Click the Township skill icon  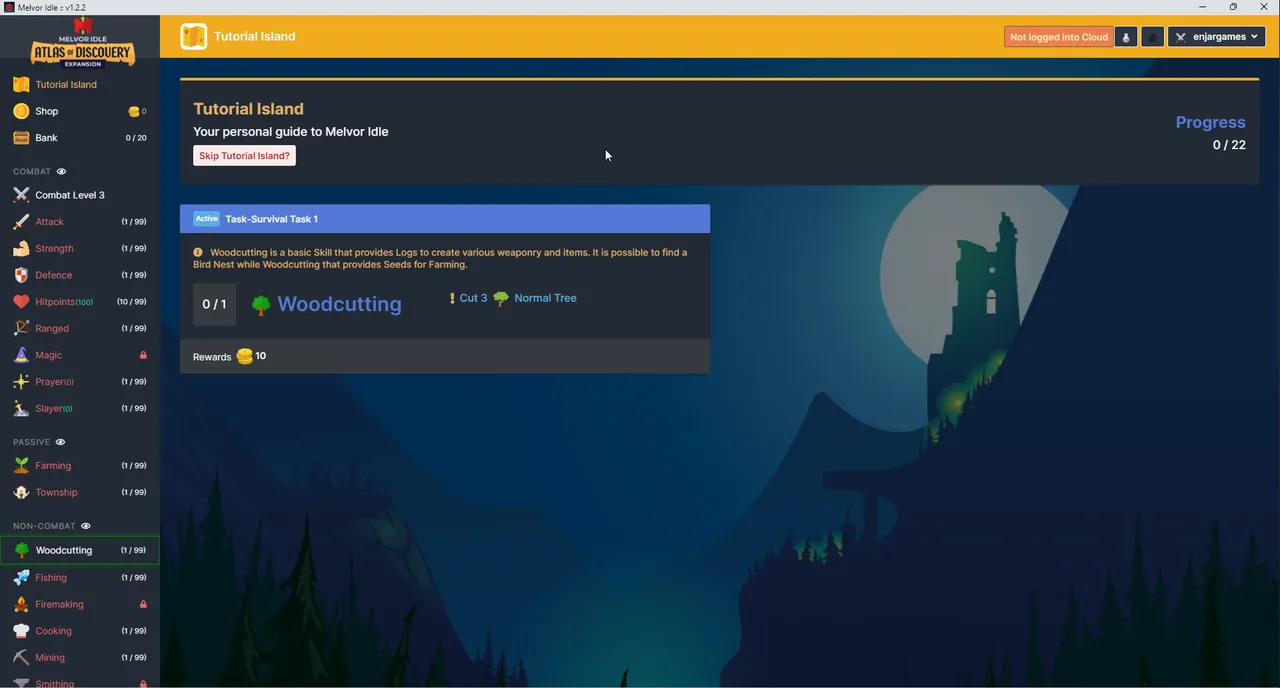(21, 492)
